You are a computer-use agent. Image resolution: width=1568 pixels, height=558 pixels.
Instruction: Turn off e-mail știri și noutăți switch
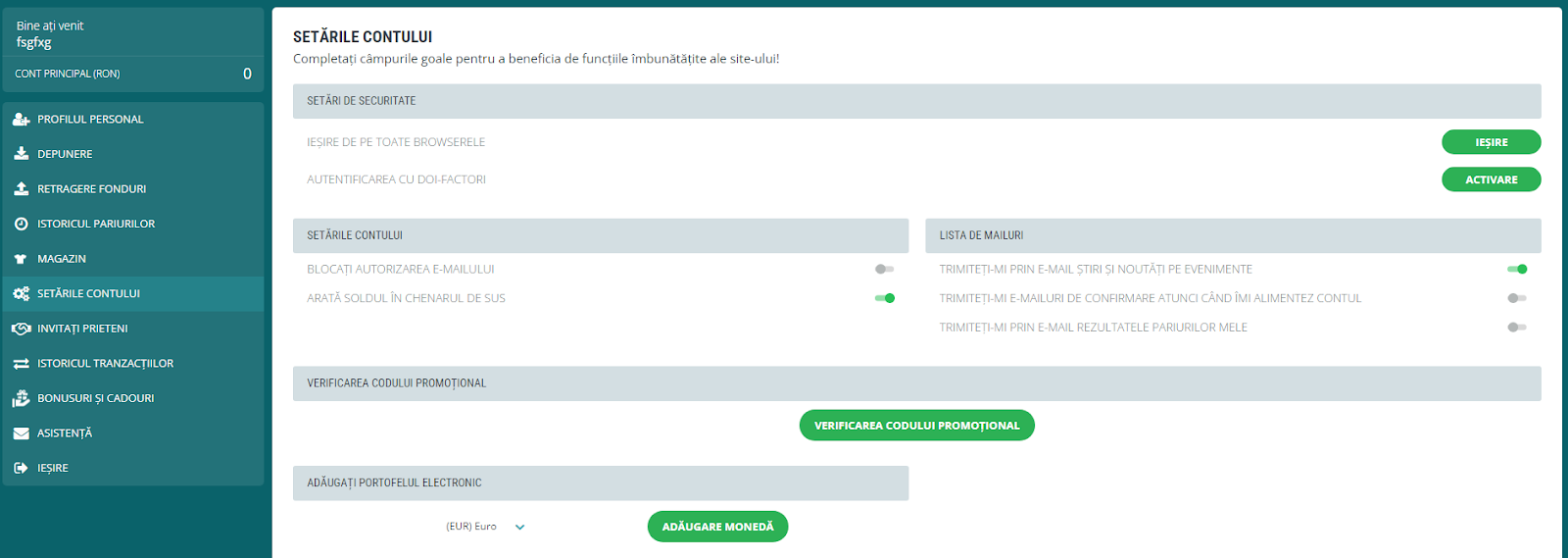coord(1517,269)
